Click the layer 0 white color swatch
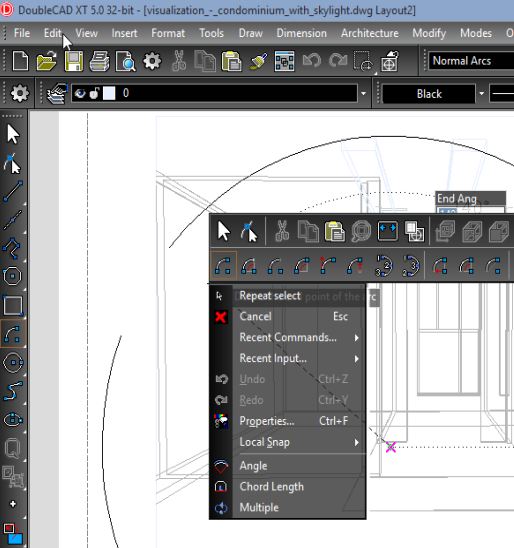The height and width of the screenshot is (548, 514). pyautogui.click(x=109, y=93)
